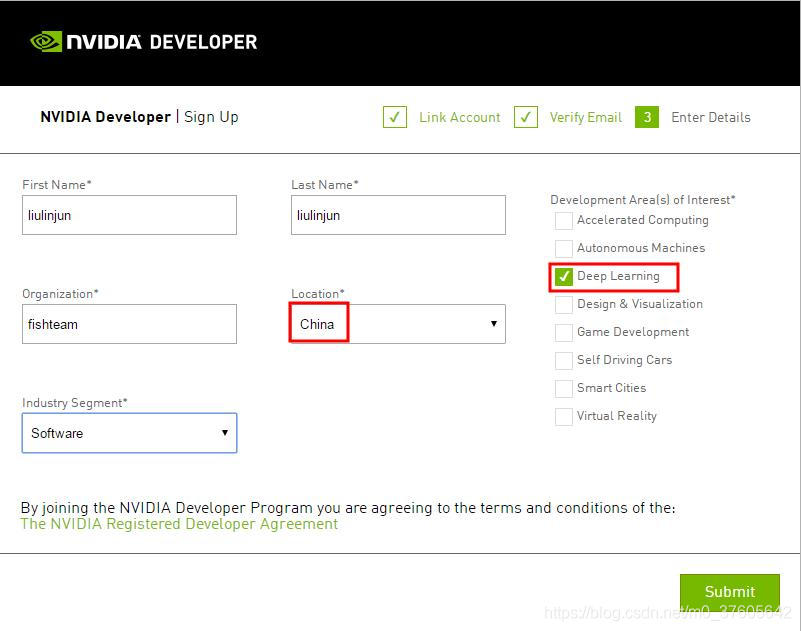Go to the Link Account step
Screen dimensions: 801x631
pos(460,118)
